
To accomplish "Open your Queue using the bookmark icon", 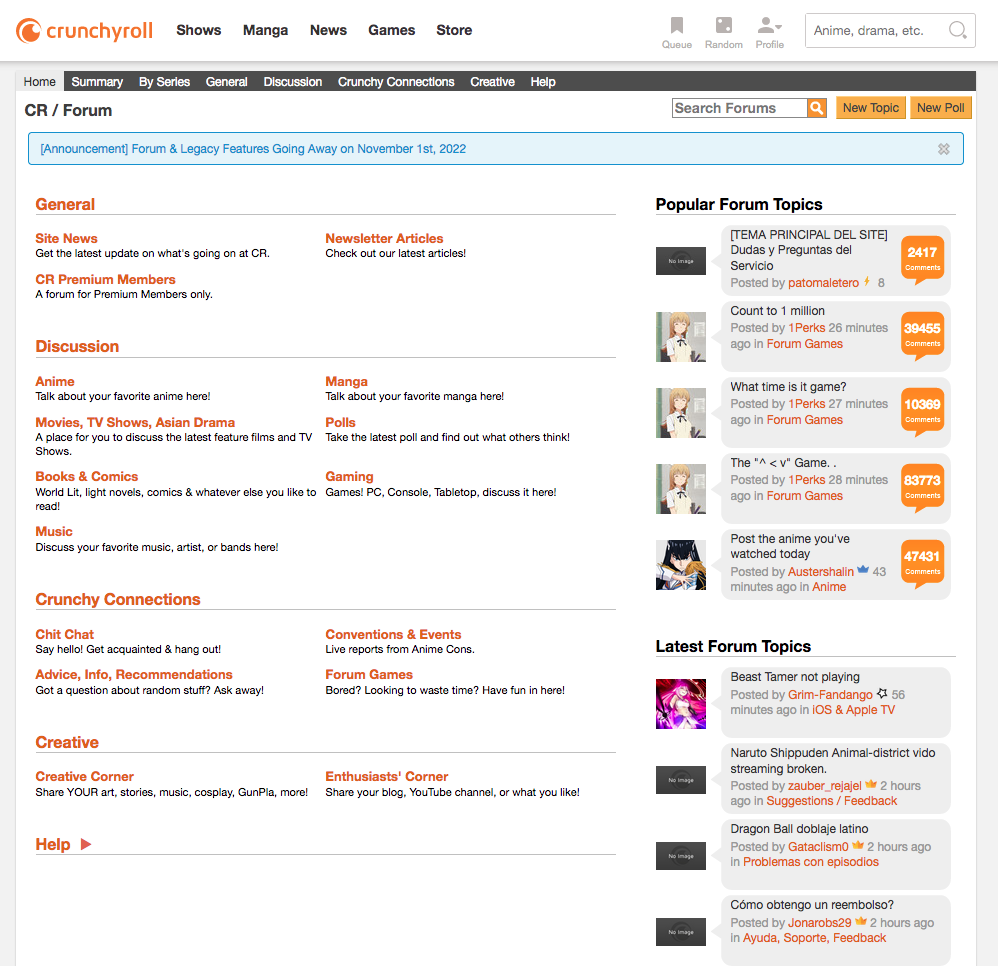I will 676,24.
